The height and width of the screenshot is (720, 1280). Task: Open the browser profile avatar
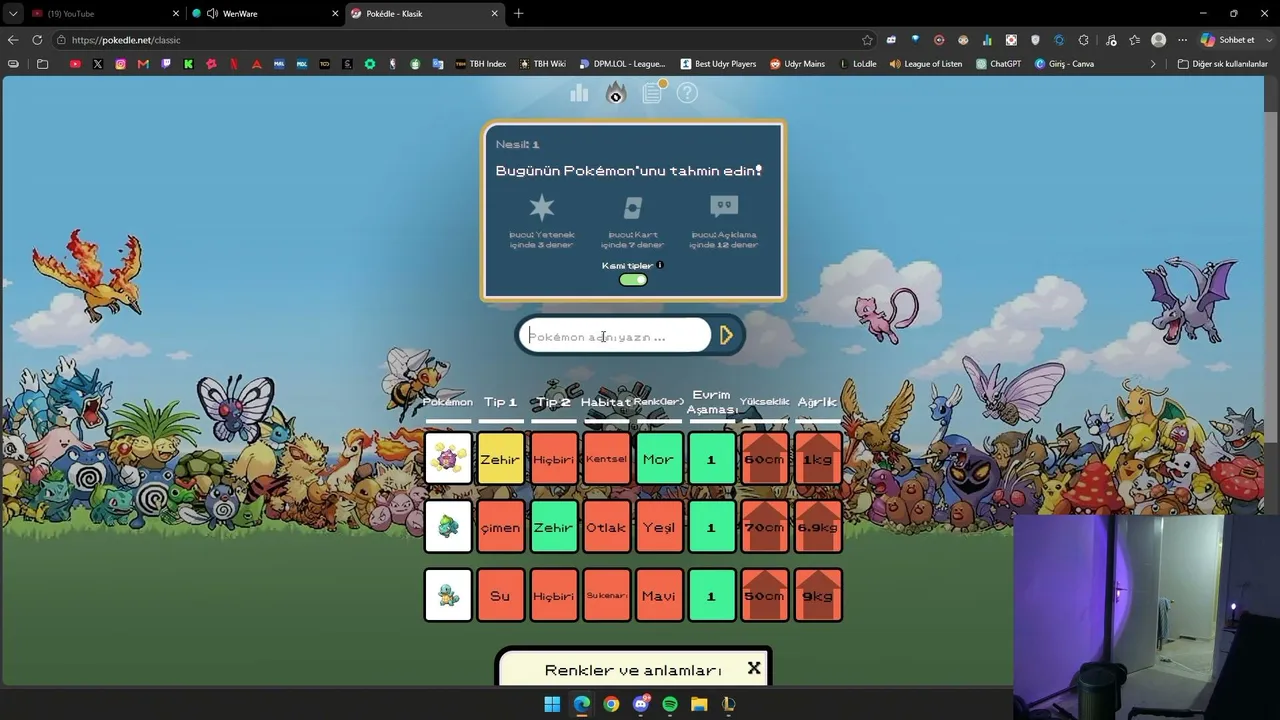click(x=1159, y=40)
